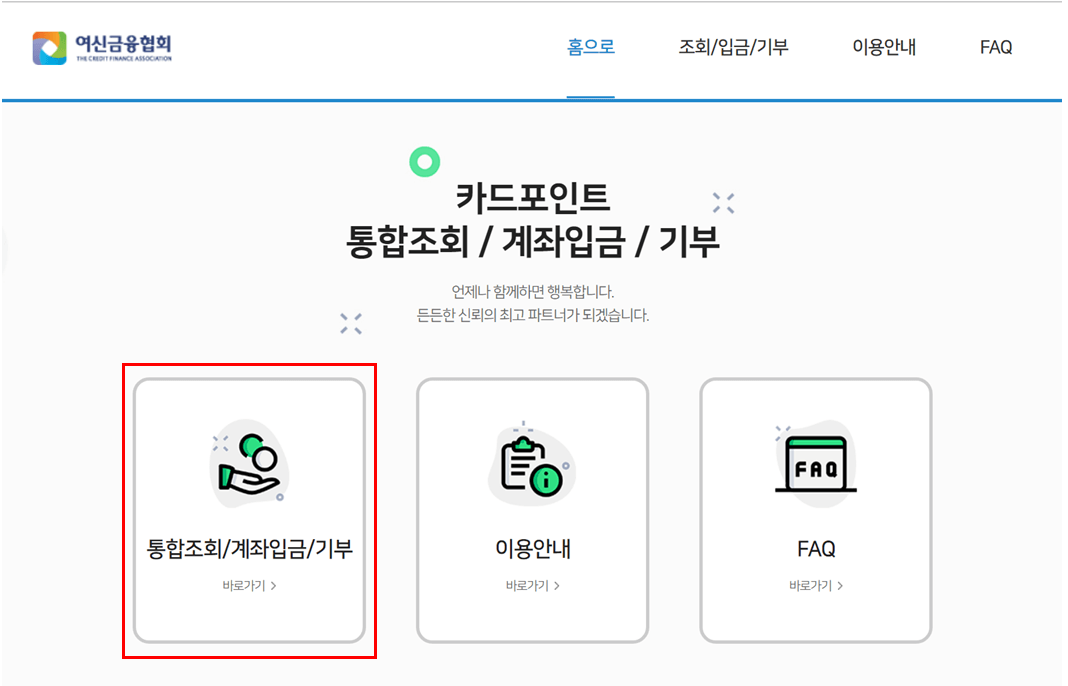Screen dimensions: 1068x686
Task: Open the FAQ menu in the navigation bar
Action: coord(995,47)
